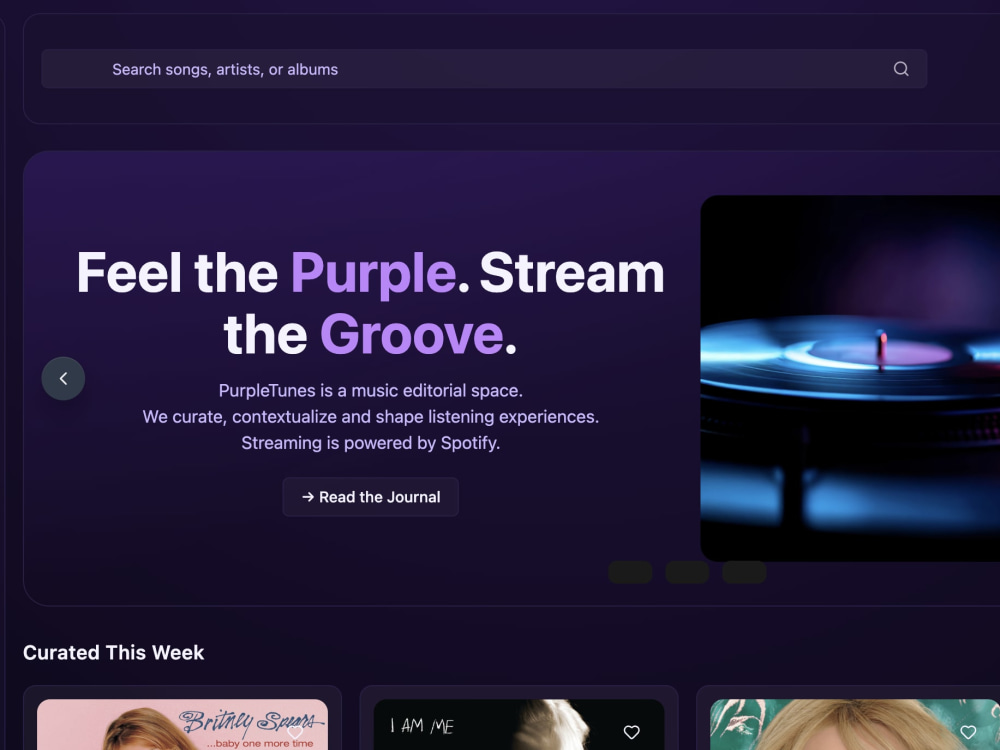Click the Curated This Week heading
Viewport: 1000px width, 750px height.
point(114,652)
